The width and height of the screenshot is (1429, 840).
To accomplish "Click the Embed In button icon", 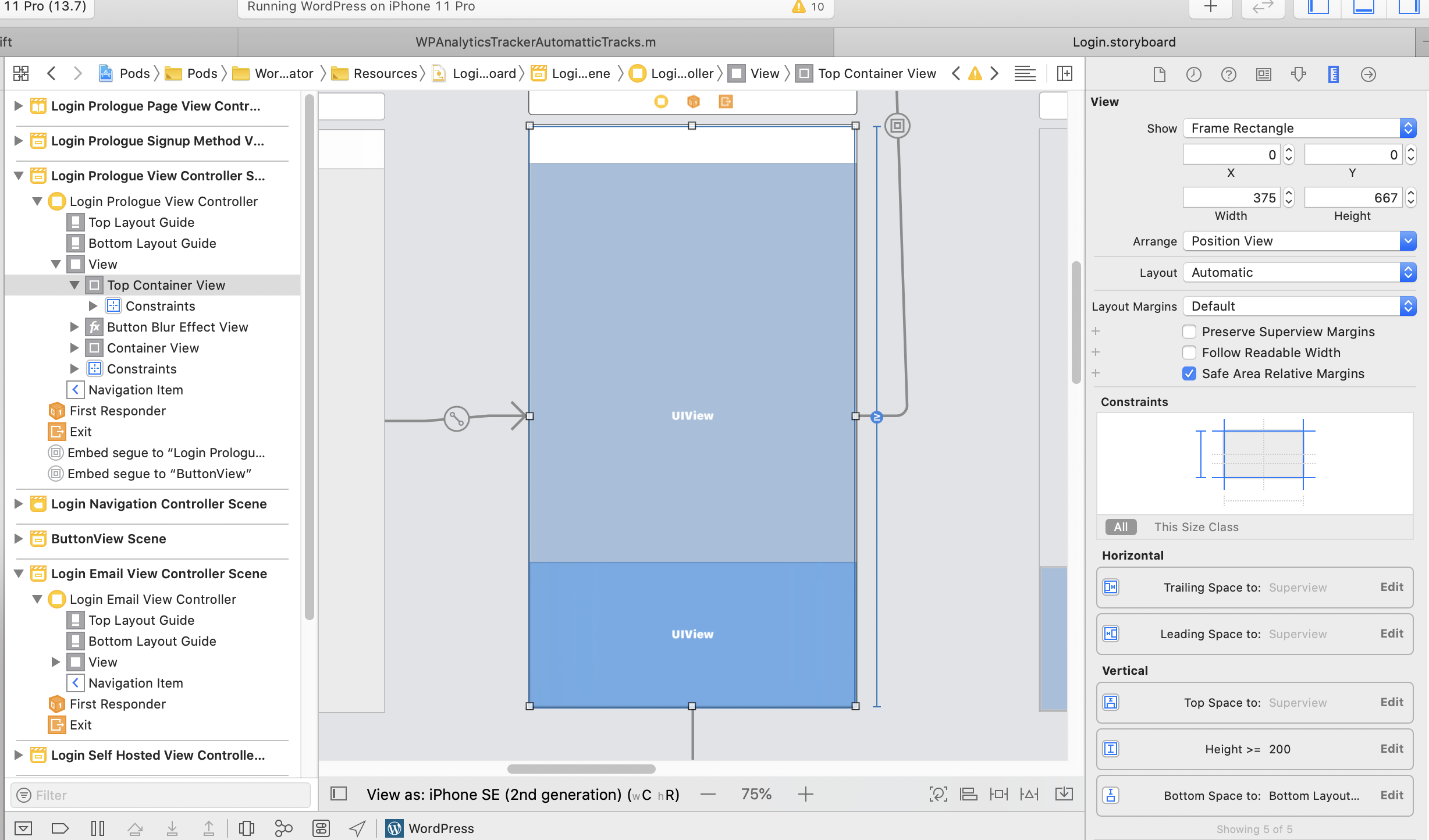I will 1064,794.
